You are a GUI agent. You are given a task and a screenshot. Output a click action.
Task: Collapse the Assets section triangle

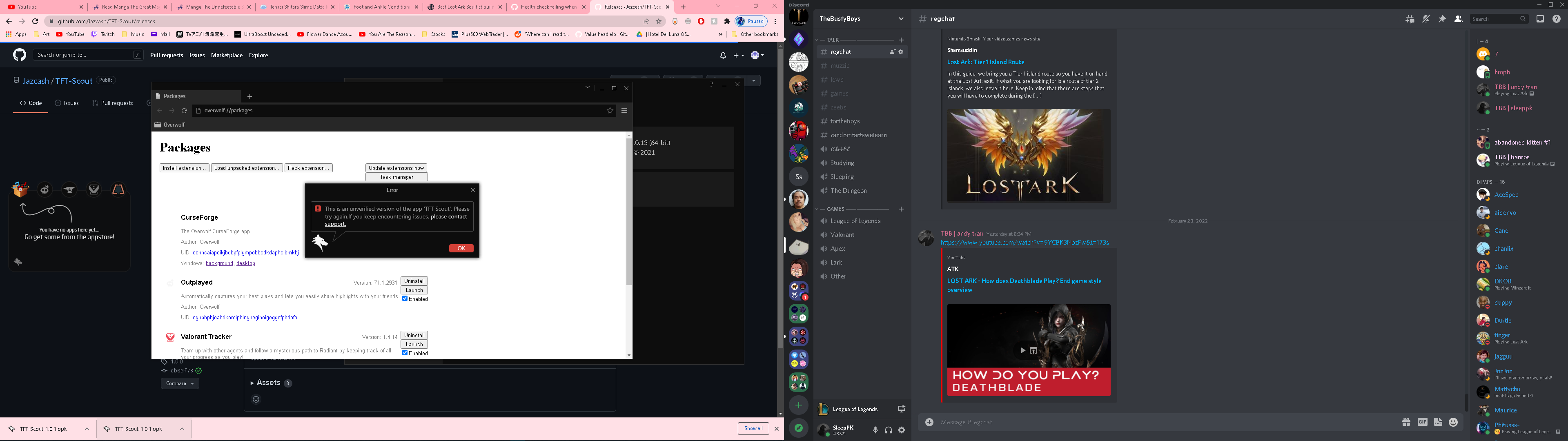(252, 383)
